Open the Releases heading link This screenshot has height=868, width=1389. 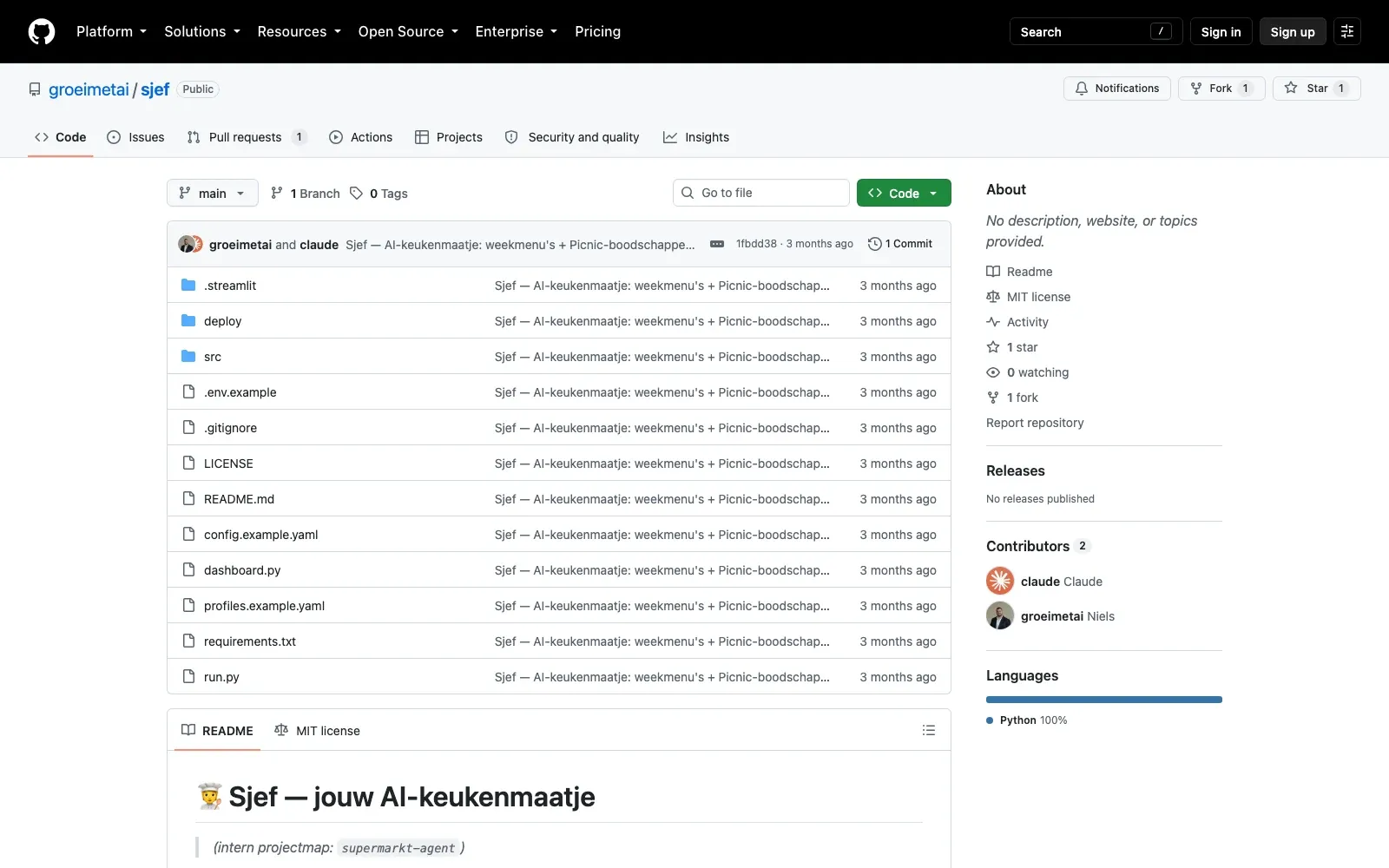point(1016,470)
